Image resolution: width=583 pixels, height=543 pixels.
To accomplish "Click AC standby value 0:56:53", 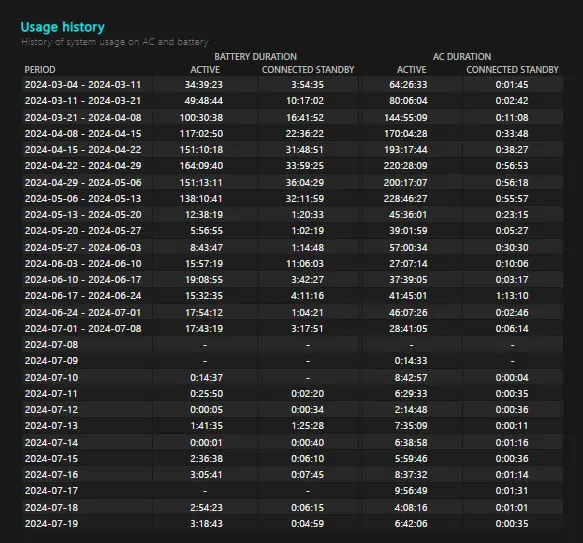I will click(512, 166).
